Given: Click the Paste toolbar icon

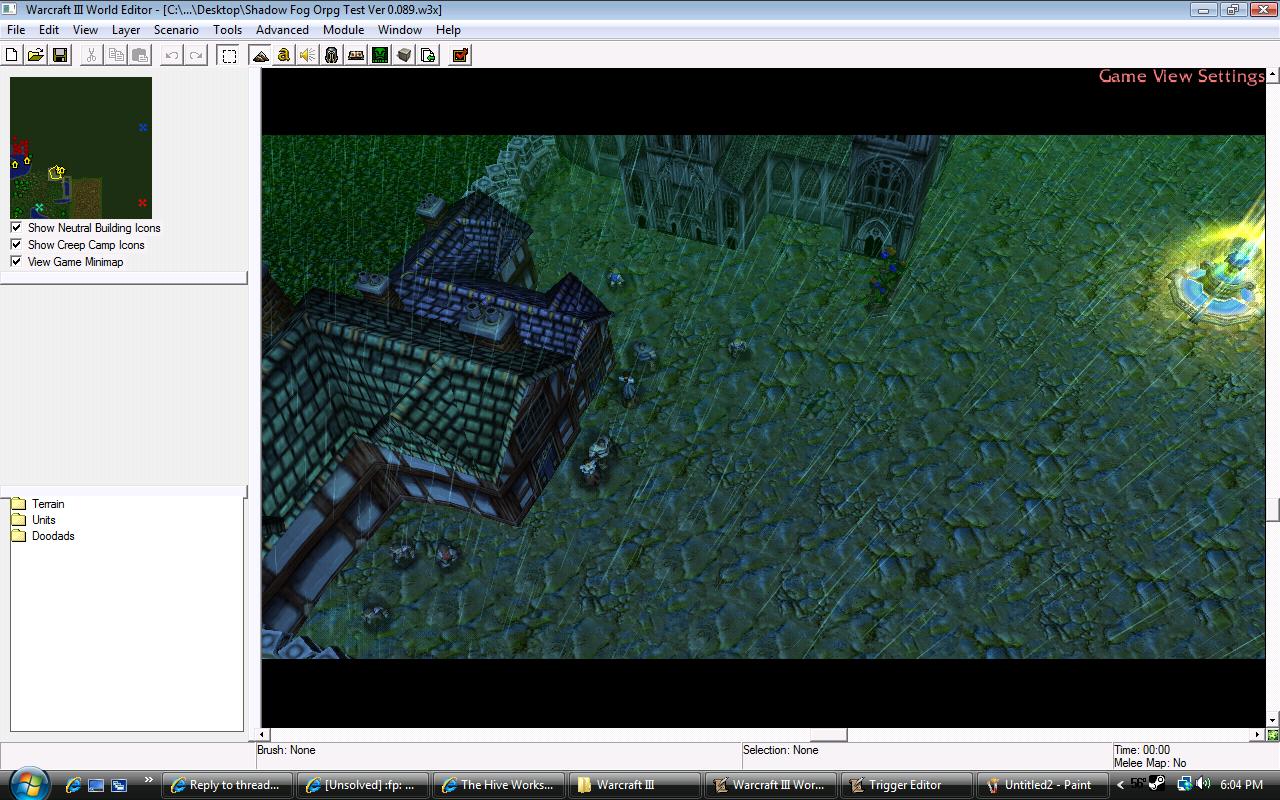Looking at the screenshot, I should [140, 55].
